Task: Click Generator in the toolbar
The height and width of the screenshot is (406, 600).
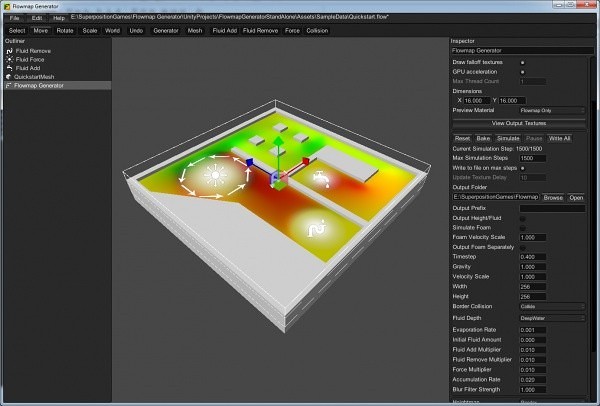Action: (x=166, y=31)
